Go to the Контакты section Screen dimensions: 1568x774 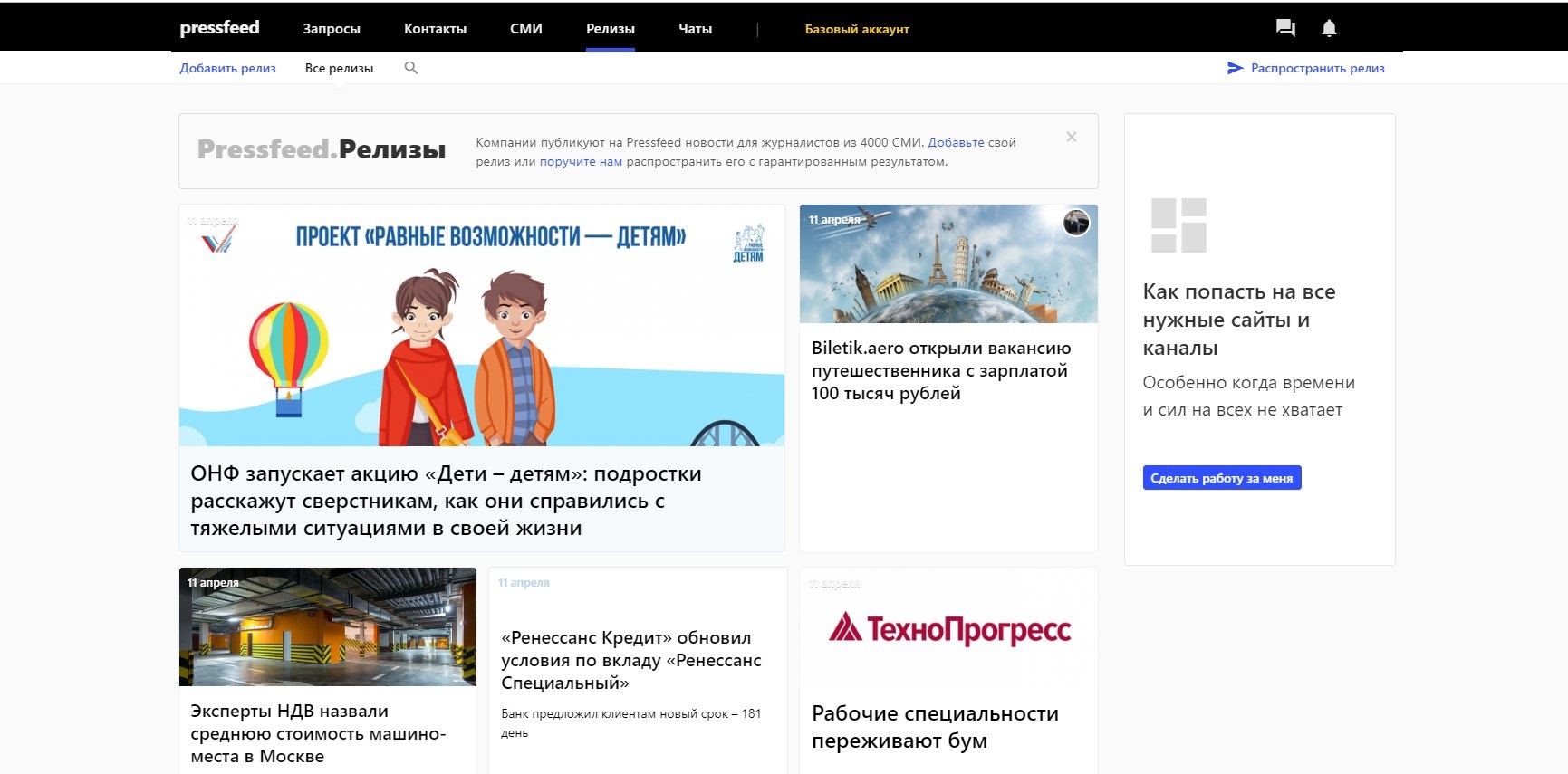(435, 29)
